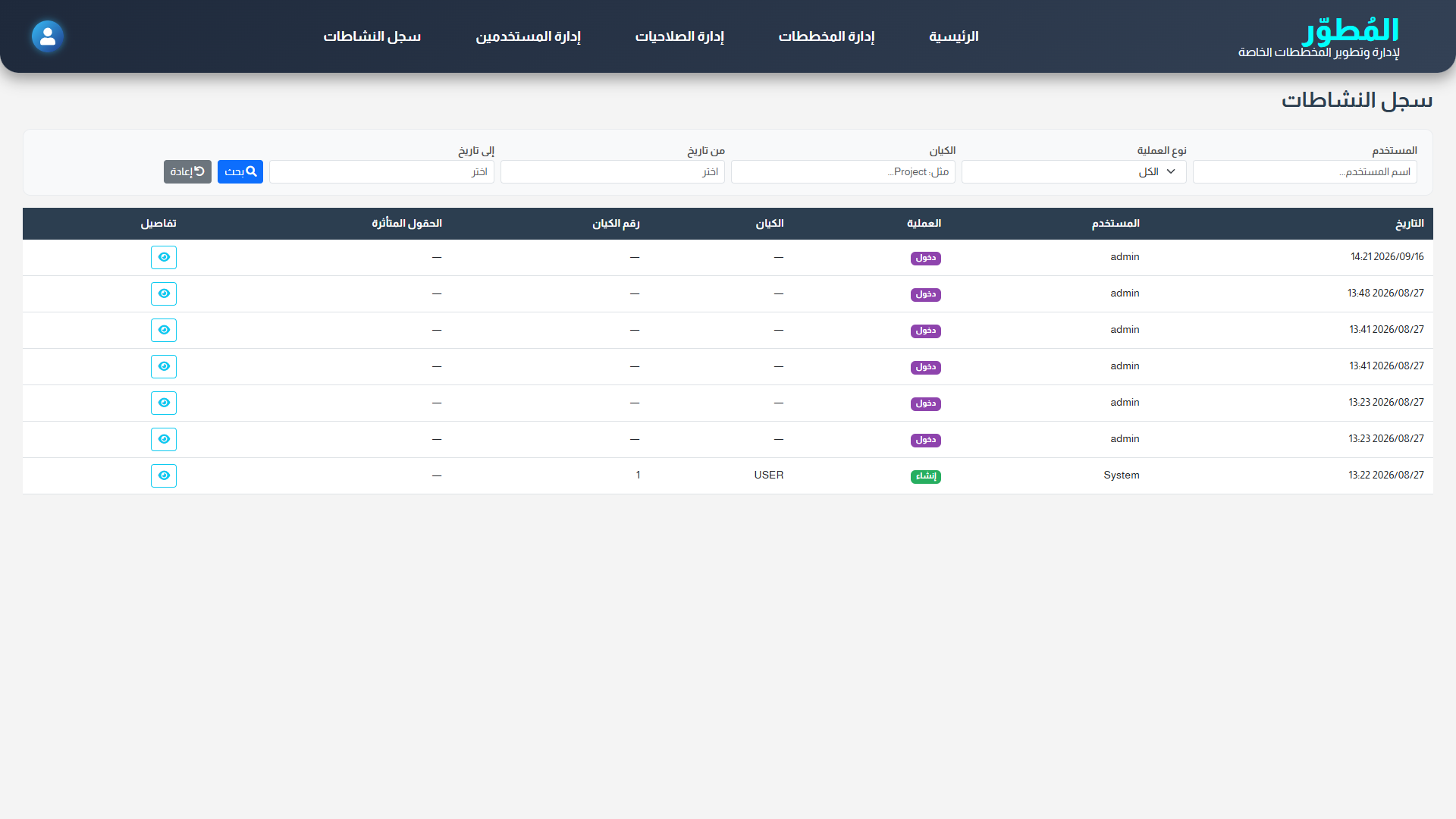Screen dimensions: 1456x819
Task: Click the إنشاء badge in System row
Action: 926,476
